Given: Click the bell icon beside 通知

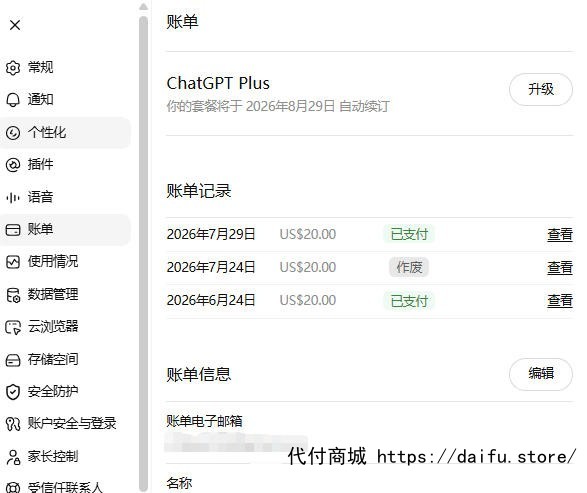Looking at the screenshot, I should 13,100.
